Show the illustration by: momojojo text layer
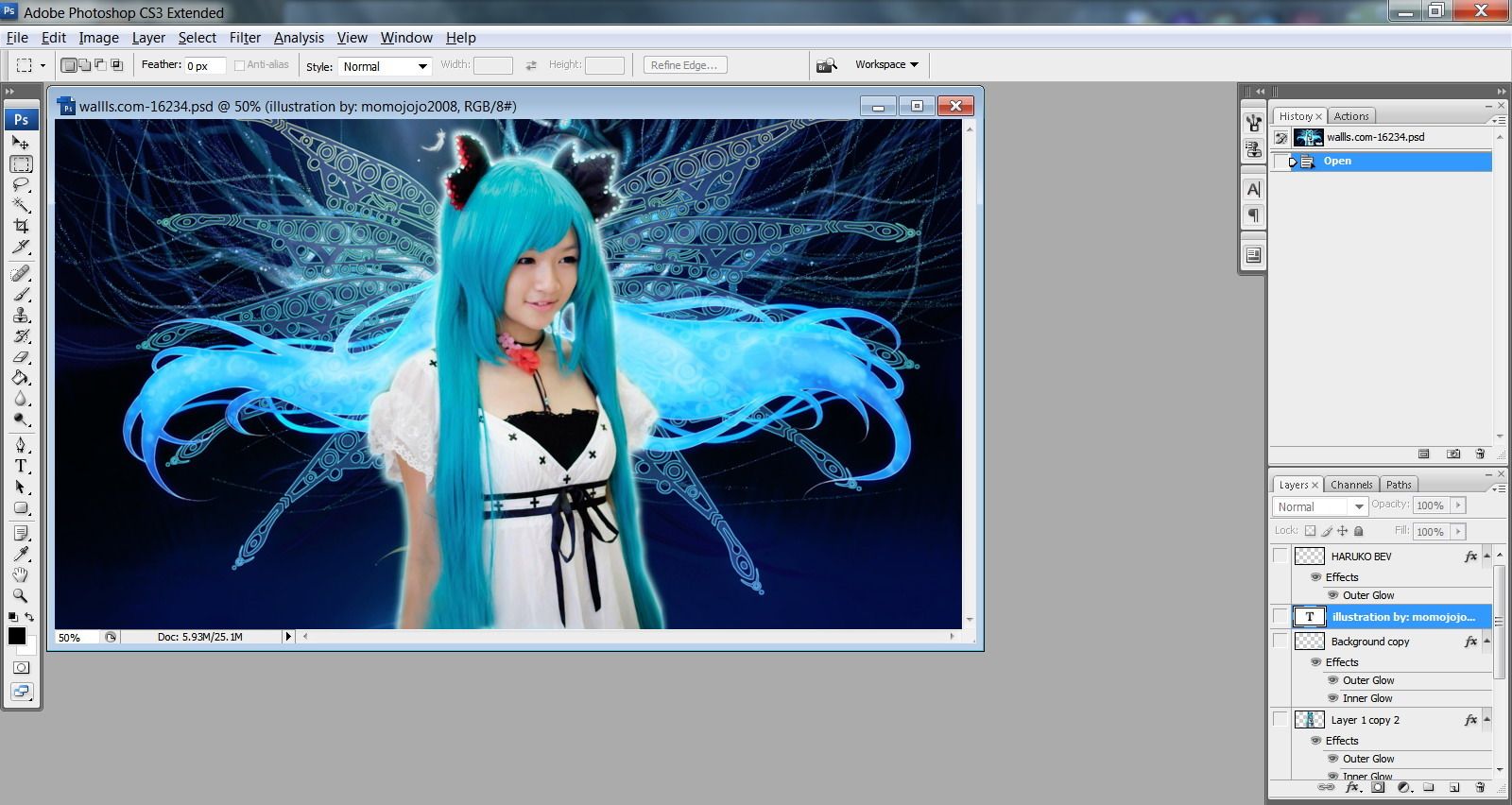Image resolution: width=1512 pixels, height=805 pixels. tap(1280, 616)
